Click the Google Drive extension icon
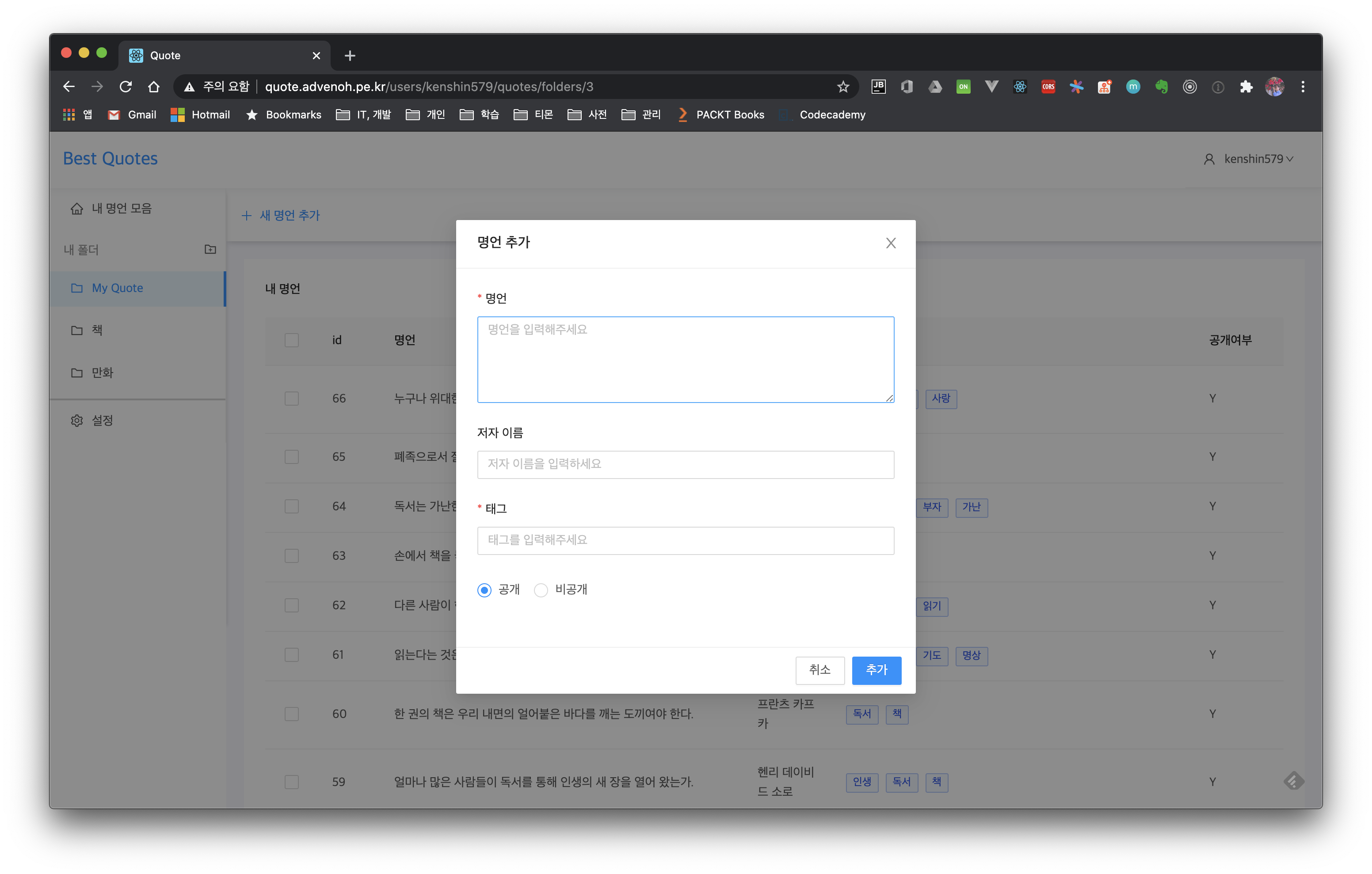 (935, 87)
